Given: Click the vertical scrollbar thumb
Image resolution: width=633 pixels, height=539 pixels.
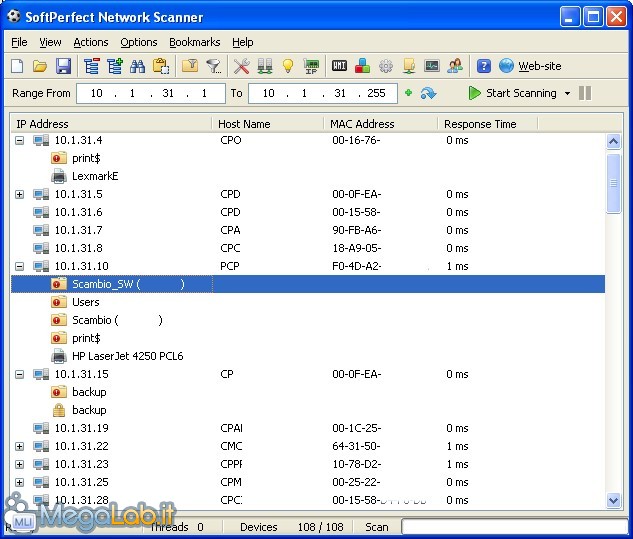Looking at the screenshot, I should (x=613, y=183).
